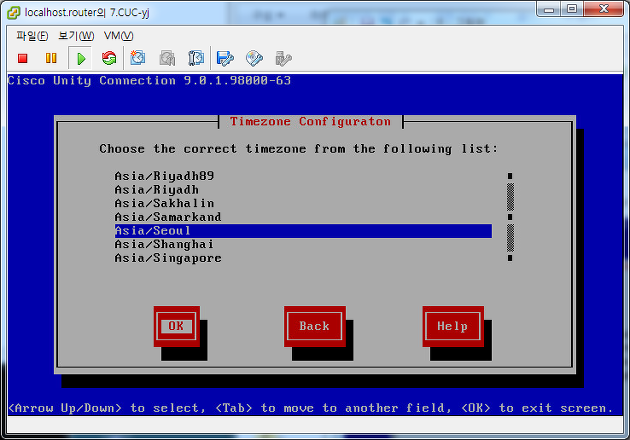Click the revert to snapshot icon

point(167,59)
